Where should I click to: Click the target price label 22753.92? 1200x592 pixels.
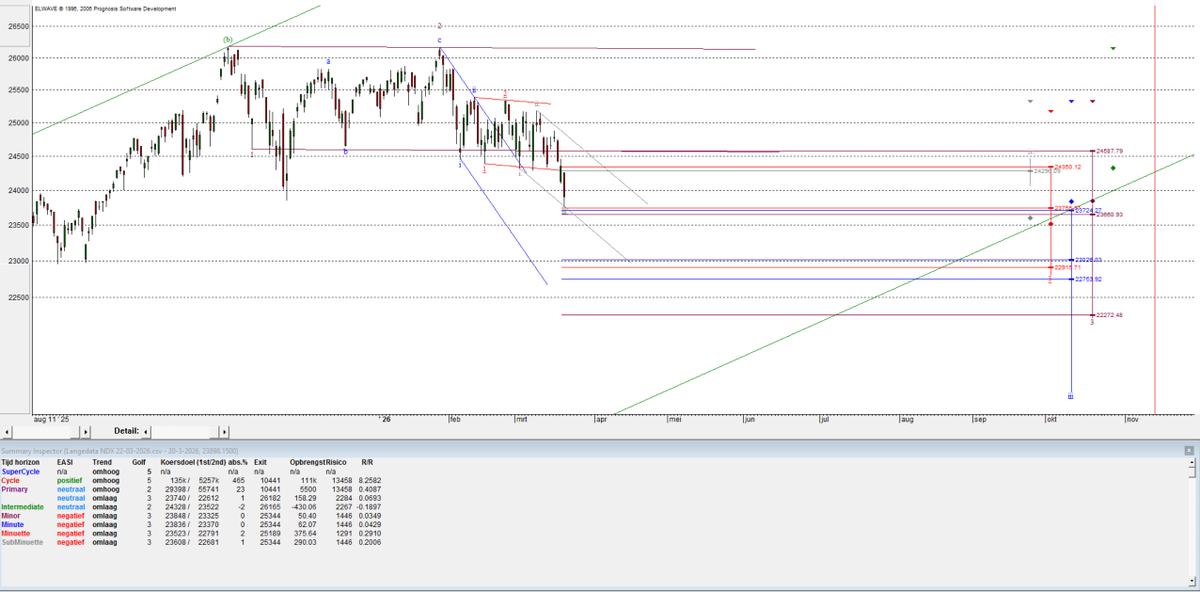click(1089, 279)
